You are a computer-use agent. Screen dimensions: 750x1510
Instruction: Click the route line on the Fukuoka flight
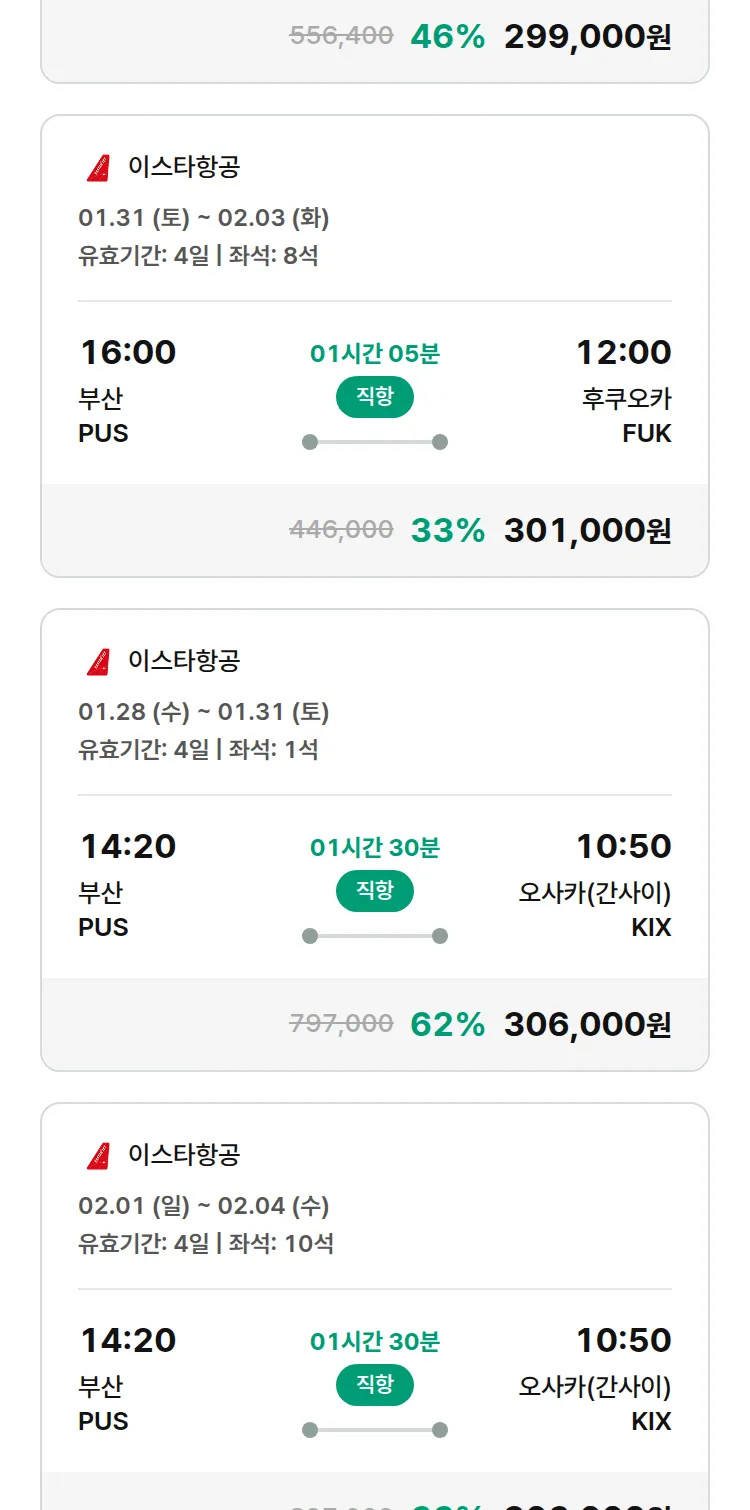(374, 442)
